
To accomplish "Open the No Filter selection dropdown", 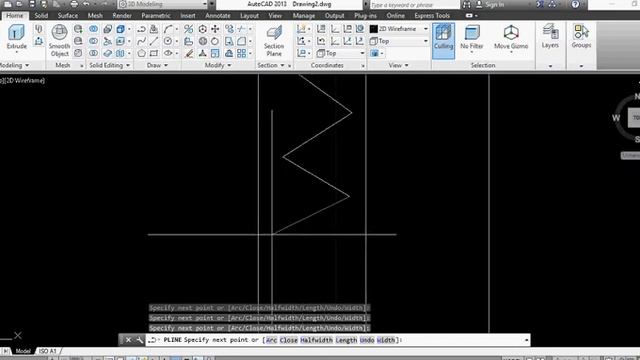I will [471, 40].
